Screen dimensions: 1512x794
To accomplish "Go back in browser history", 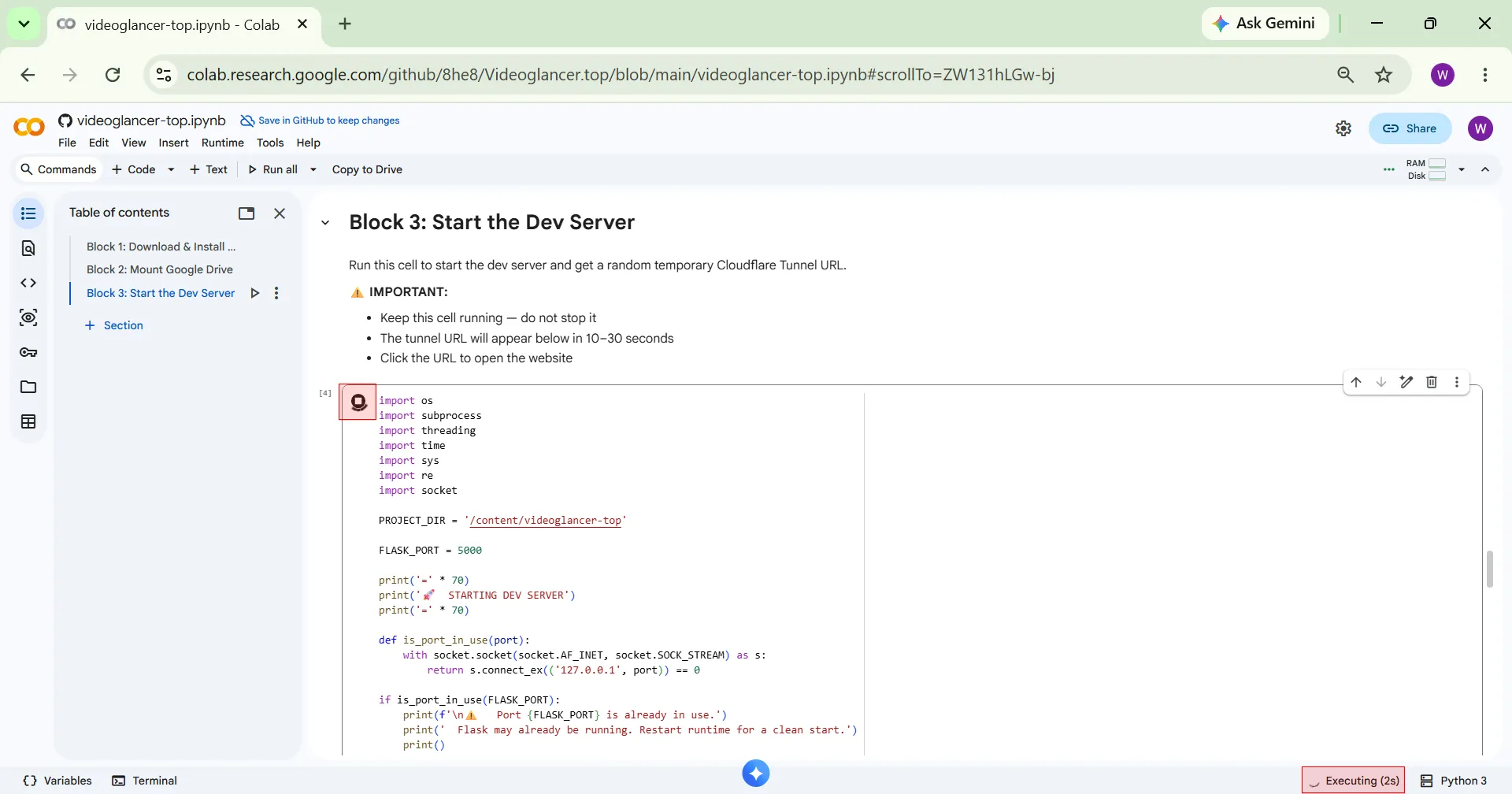I will (28, 75).
